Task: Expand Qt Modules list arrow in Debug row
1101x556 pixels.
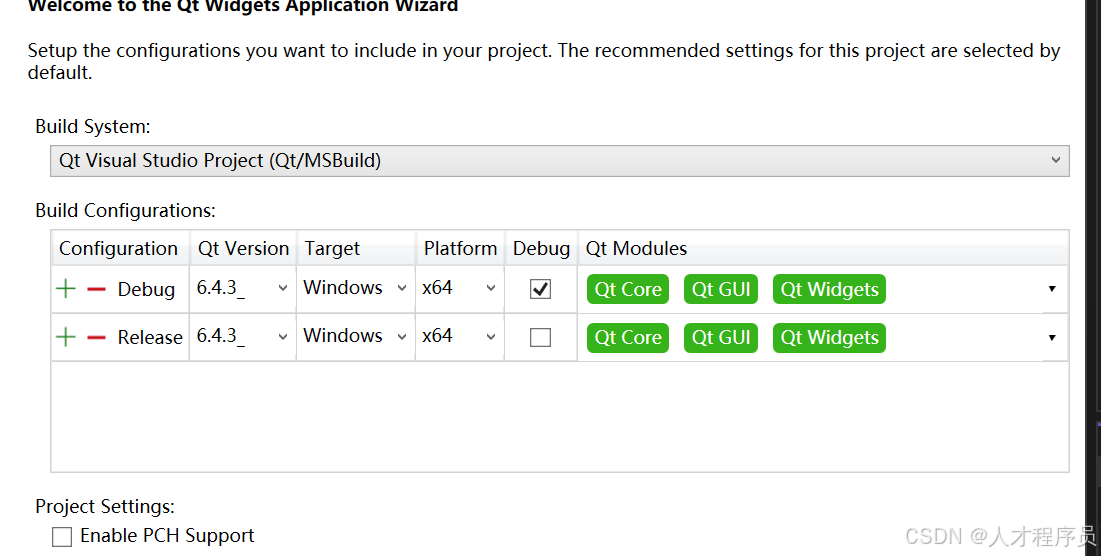Action: (1052, 289)
